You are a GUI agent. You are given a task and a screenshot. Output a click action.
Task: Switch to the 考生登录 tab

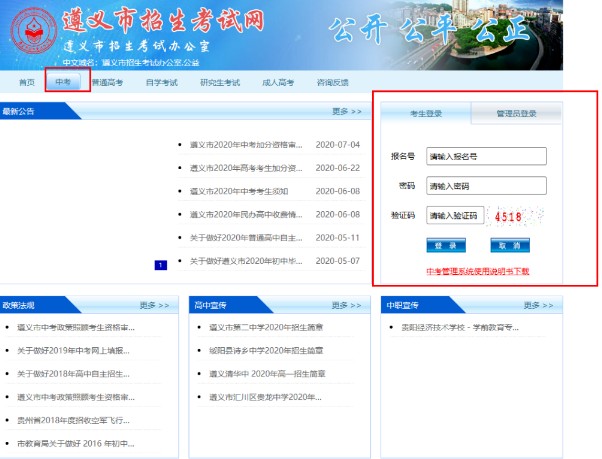point(427,114)
